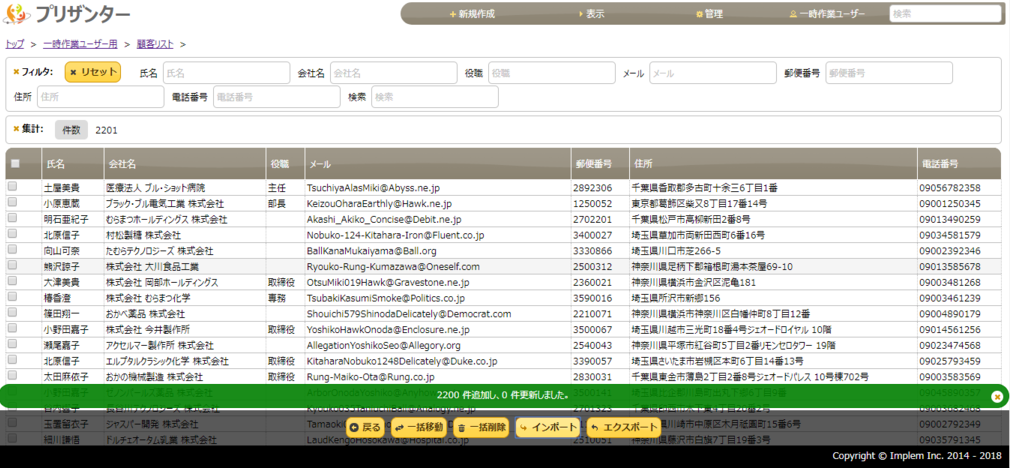The height and width of the screenshot is (468, 1010).
Task: Open the 新規作成 menu
Action: pos(472,14)
